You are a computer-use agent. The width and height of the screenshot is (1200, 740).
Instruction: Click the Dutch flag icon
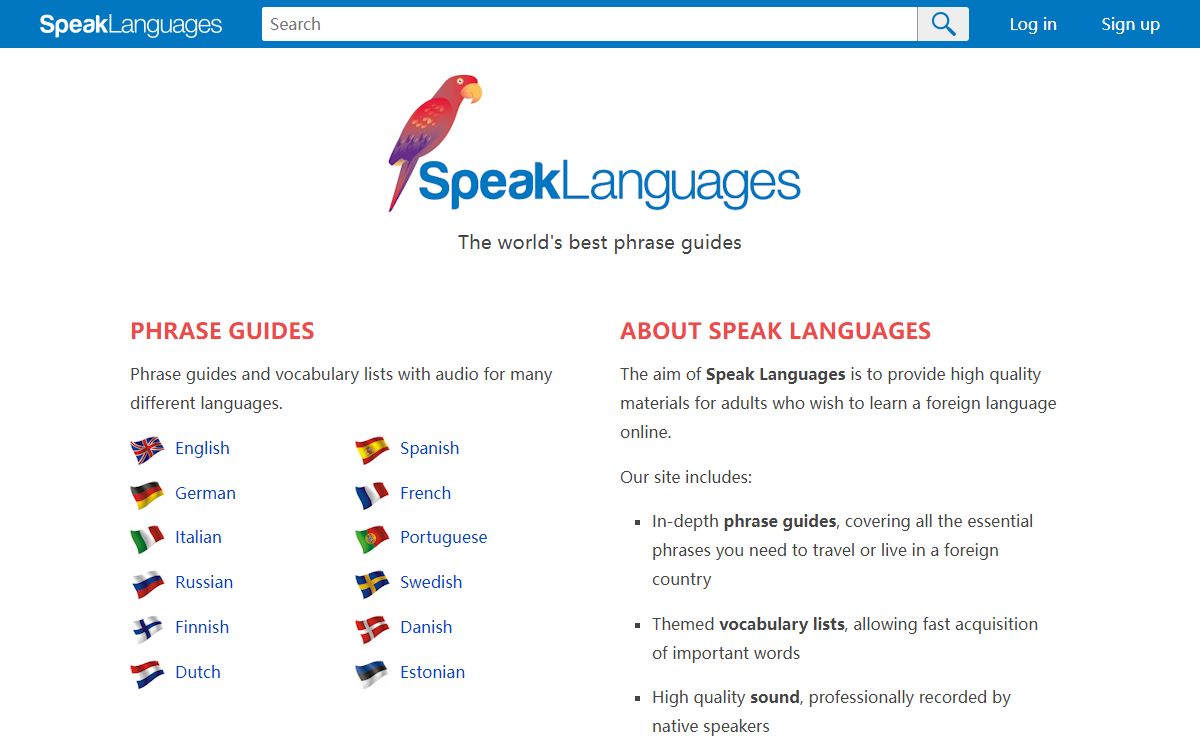click(x=147, y=673)
